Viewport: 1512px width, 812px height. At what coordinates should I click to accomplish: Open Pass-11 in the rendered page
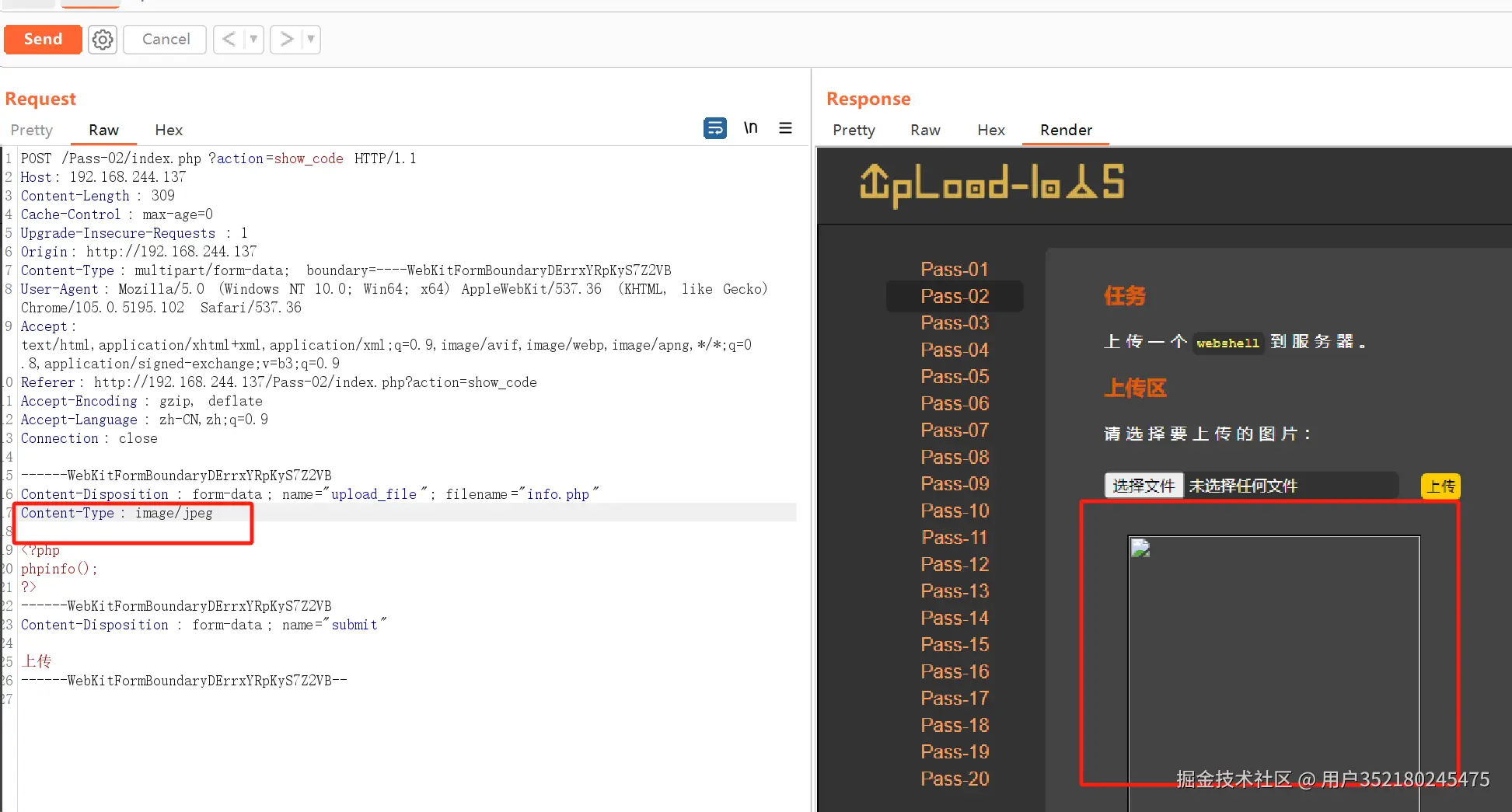(x=955, y=537)
